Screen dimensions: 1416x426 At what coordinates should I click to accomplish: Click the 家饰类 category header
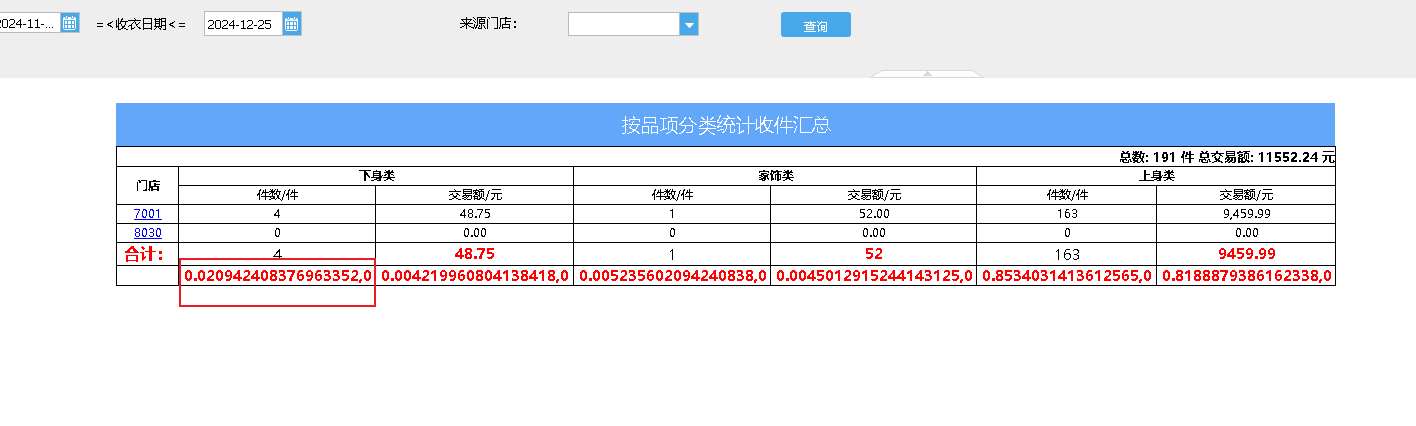[x=775, y=175]
